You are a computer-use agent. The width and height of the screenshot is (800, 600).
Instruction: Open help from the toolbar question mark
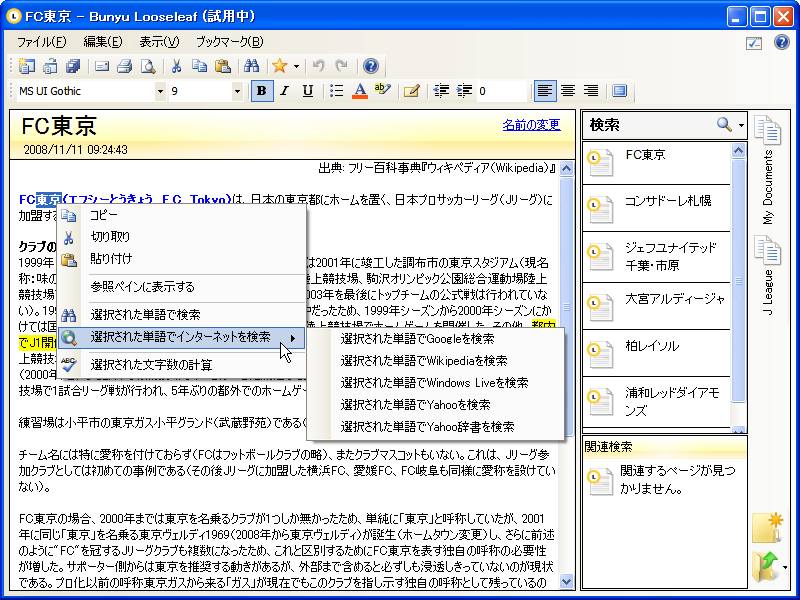click(x=371, y=66)
